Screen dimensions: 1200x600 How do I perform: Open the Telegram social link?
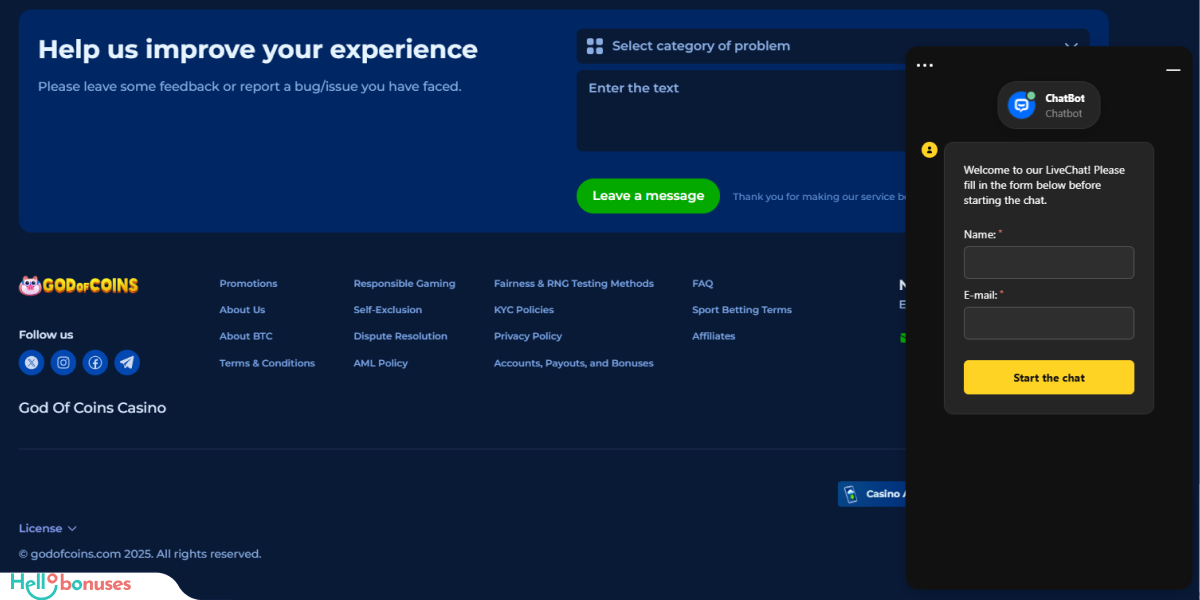pos(127,363)
